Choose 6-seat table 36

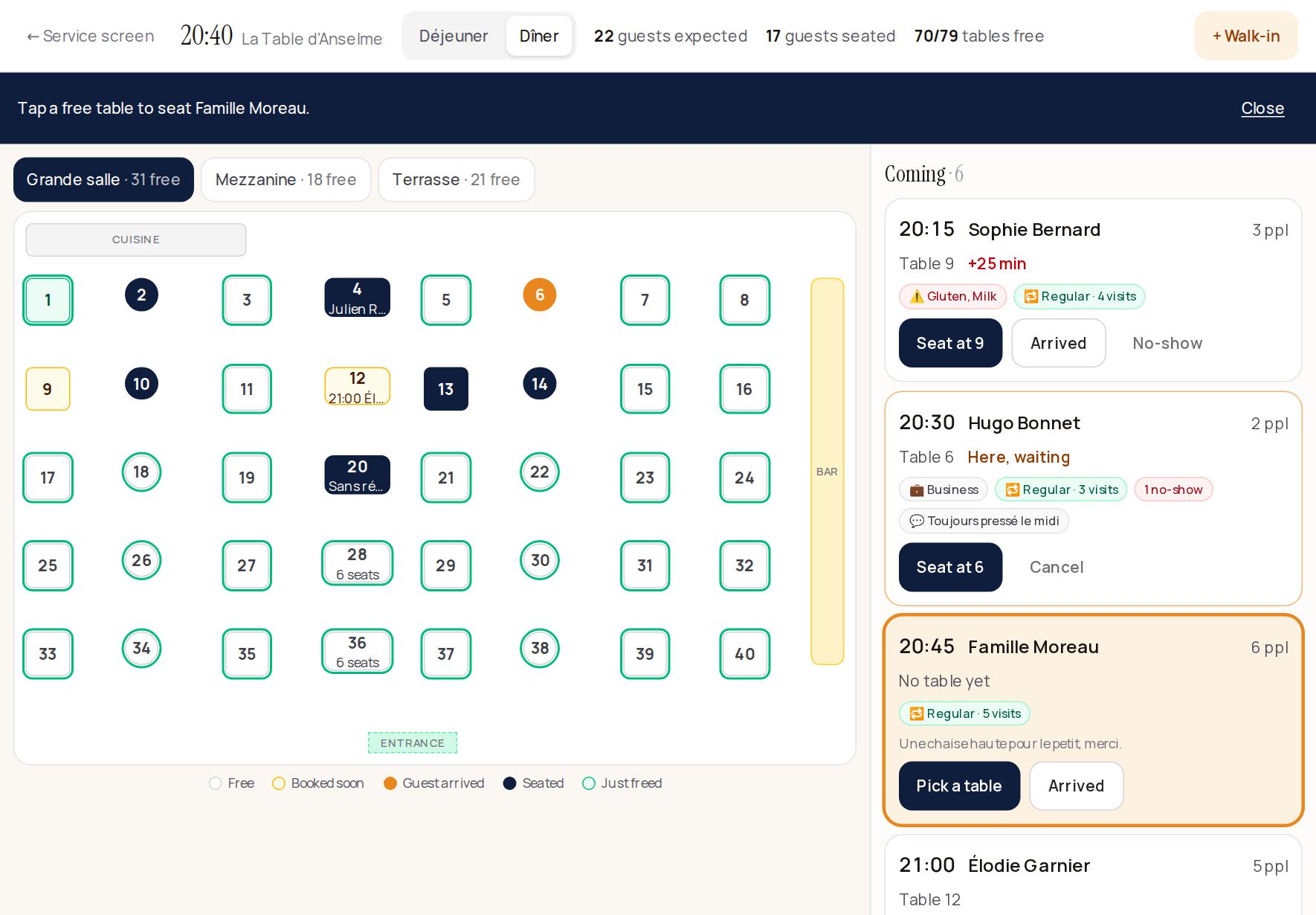click(x=357, y=652)
